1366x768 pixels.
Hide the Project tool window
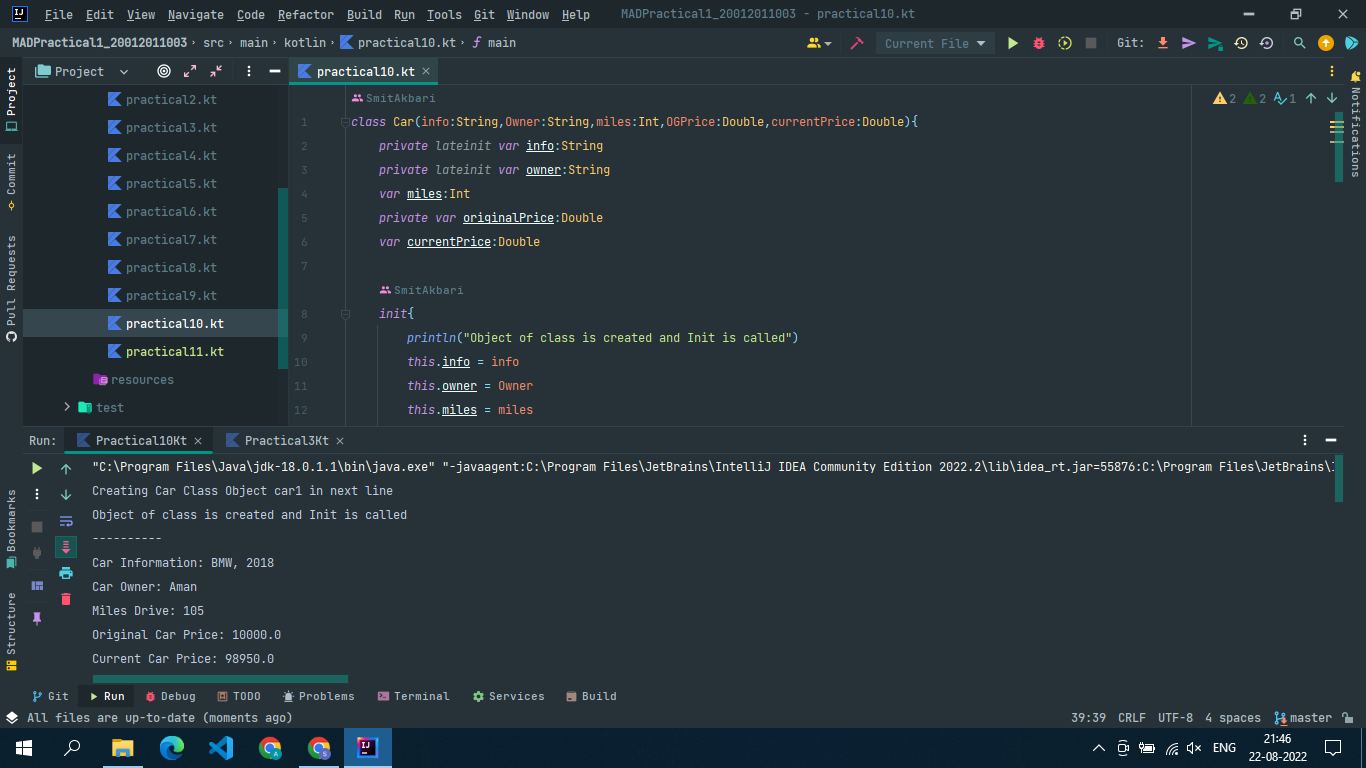[x=275, y=71]
